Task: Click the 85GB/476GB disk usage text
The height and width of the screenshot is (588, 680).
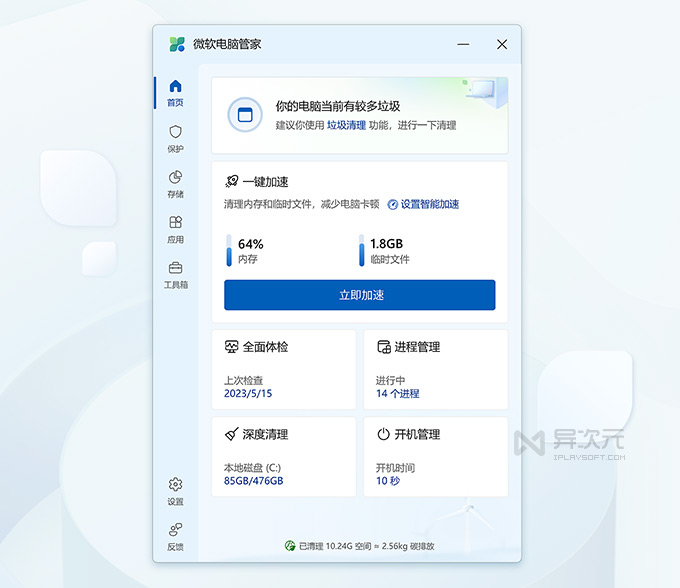Action: point(254,481)
